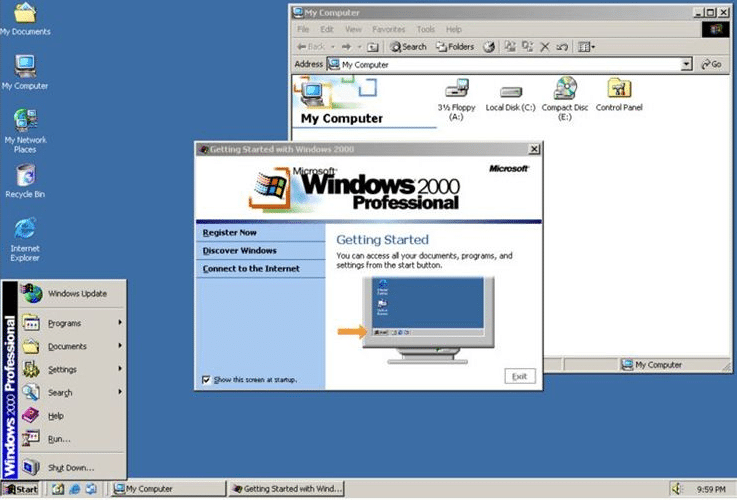Open the Edit menu in My Computer
This screenshot has height=500, width=737.
coord(327,29)
